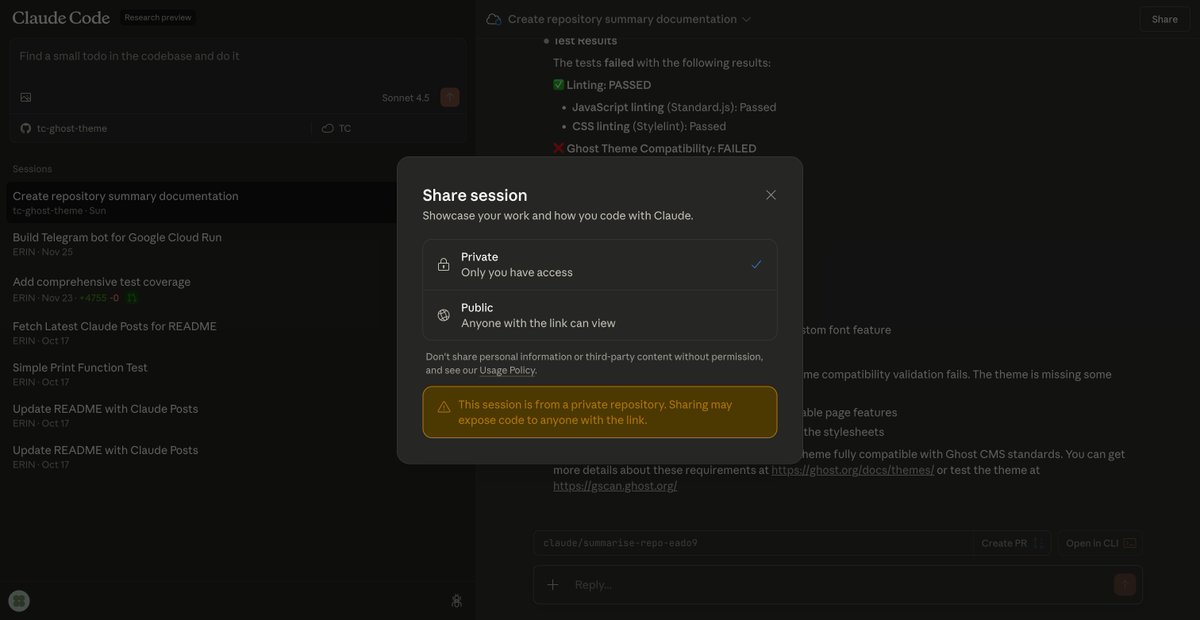Open the Usage Policy link
1200x620 pixels.
(509, 367)
